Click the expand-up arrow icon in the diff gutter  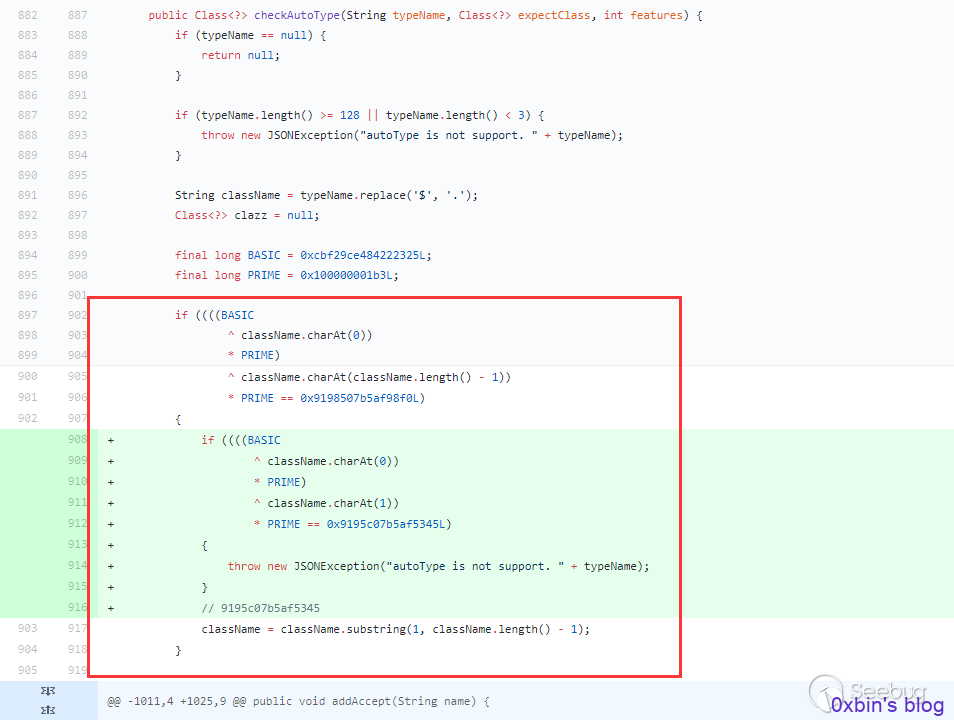[48, 710]
